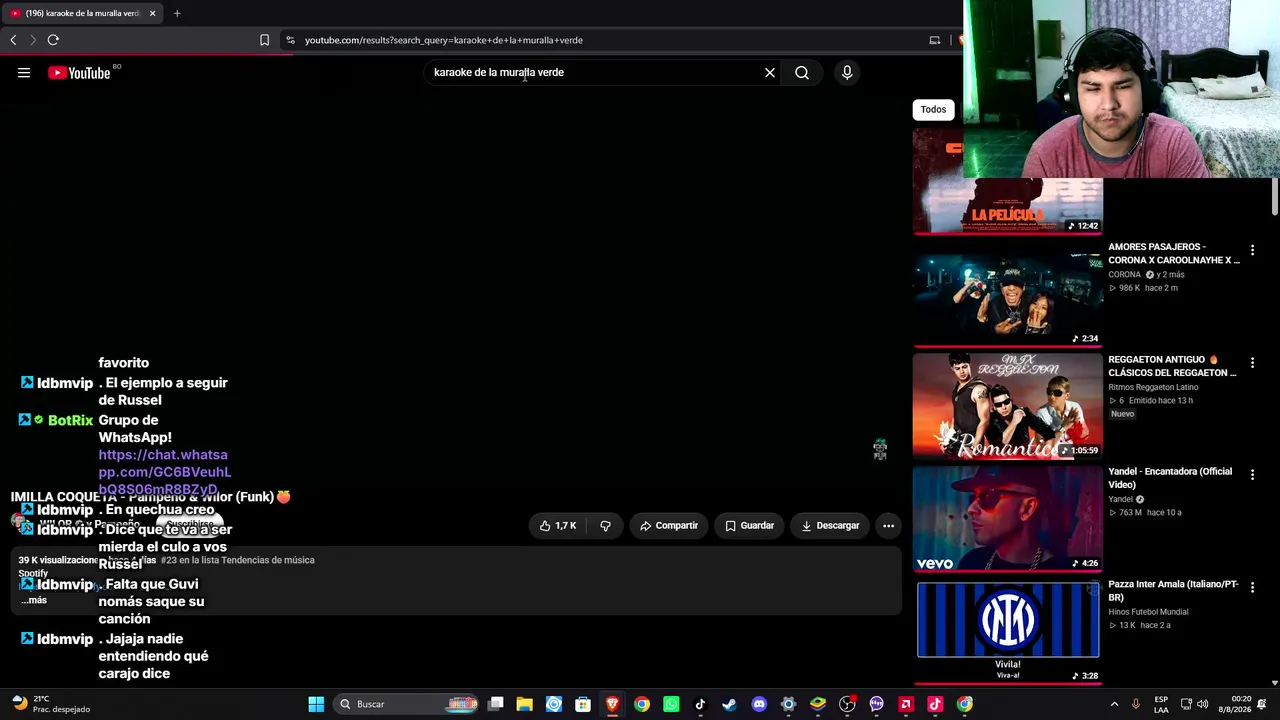Open options for Pazza Inter Amala video
Viewport: 1280px width, 720px height.
tap(1252, 587)
